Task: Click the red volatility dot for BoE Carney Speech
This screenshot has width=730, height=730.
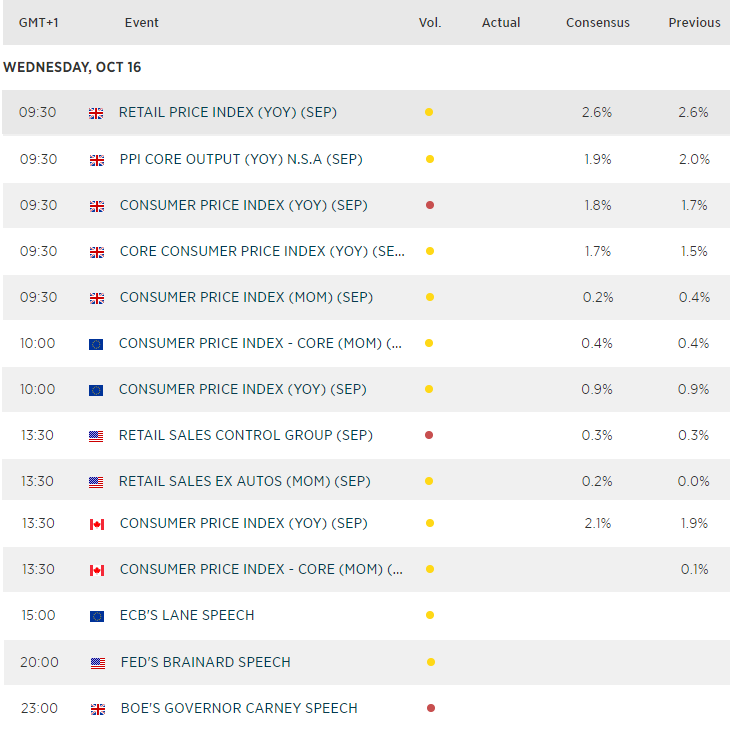Action: [x=431, y=708]
